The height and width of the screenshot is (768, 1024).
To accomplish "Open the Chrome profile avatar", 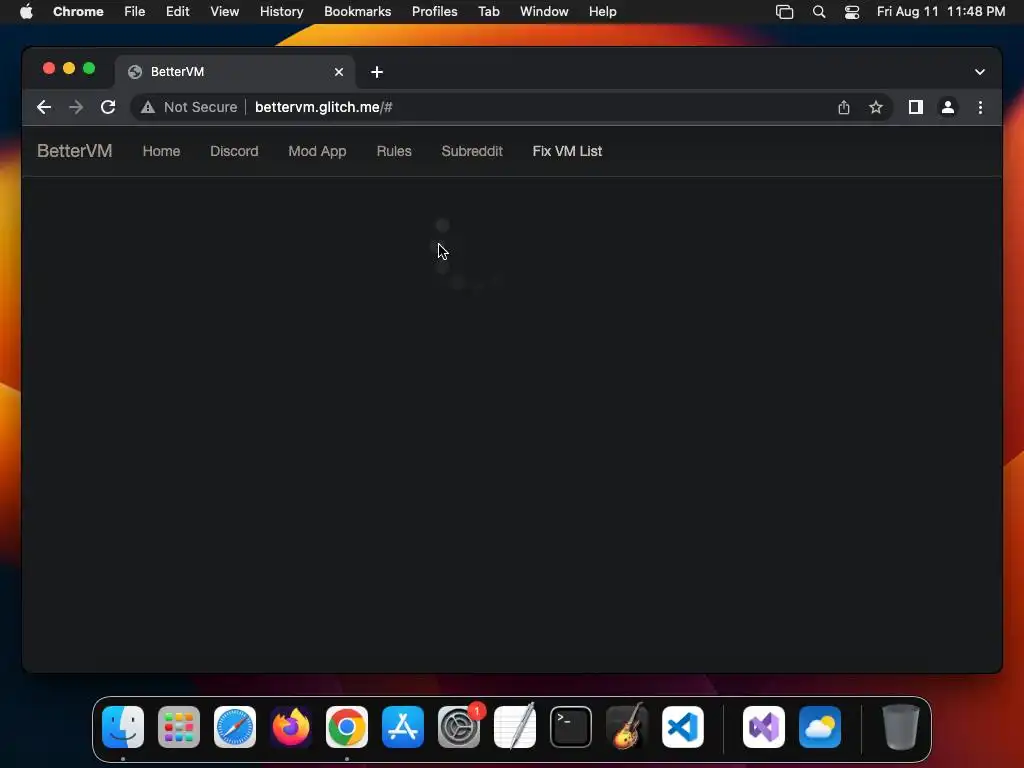I will pos(948,107).
